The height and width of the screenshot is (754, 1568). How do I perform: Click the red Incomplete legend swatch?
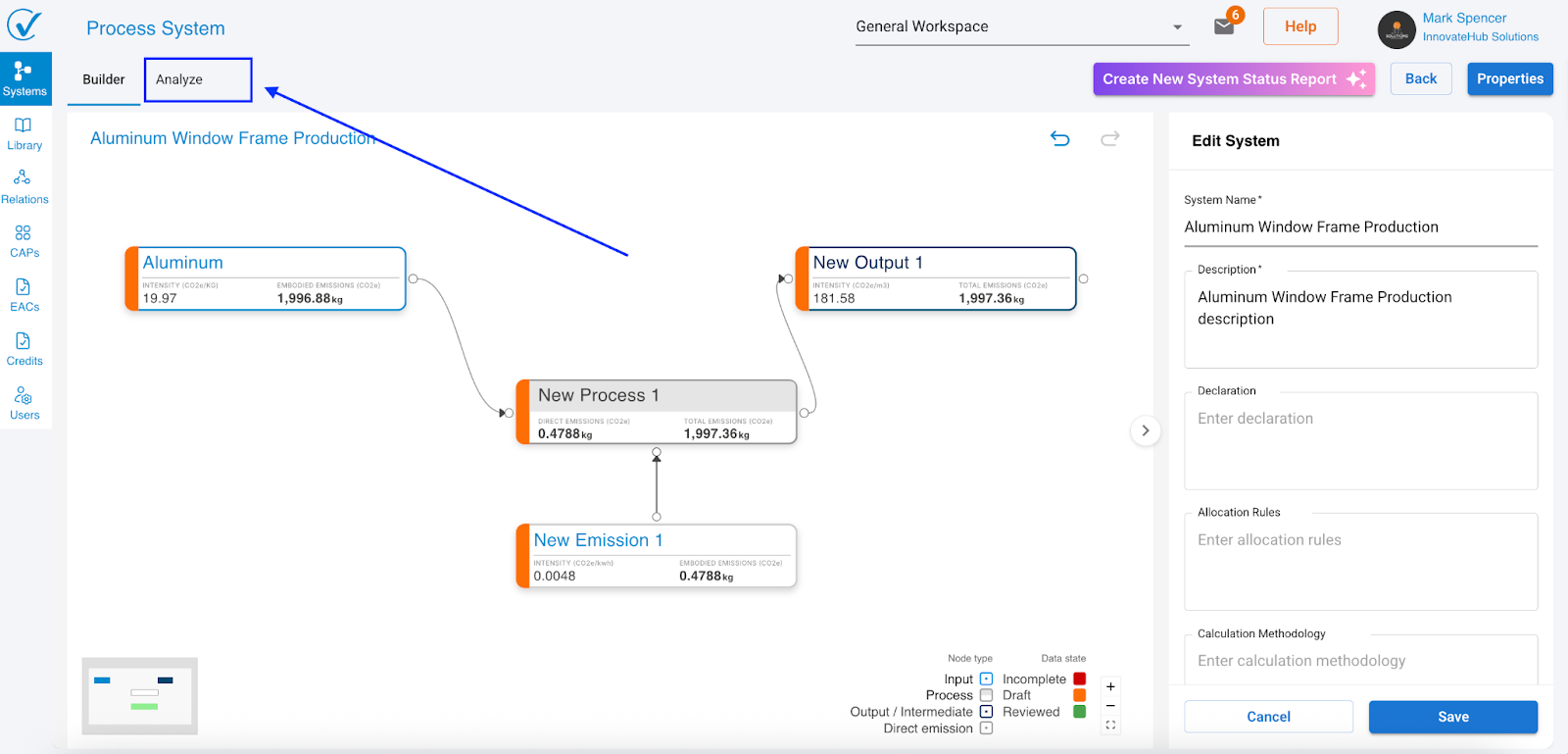tap(1079, 679)
